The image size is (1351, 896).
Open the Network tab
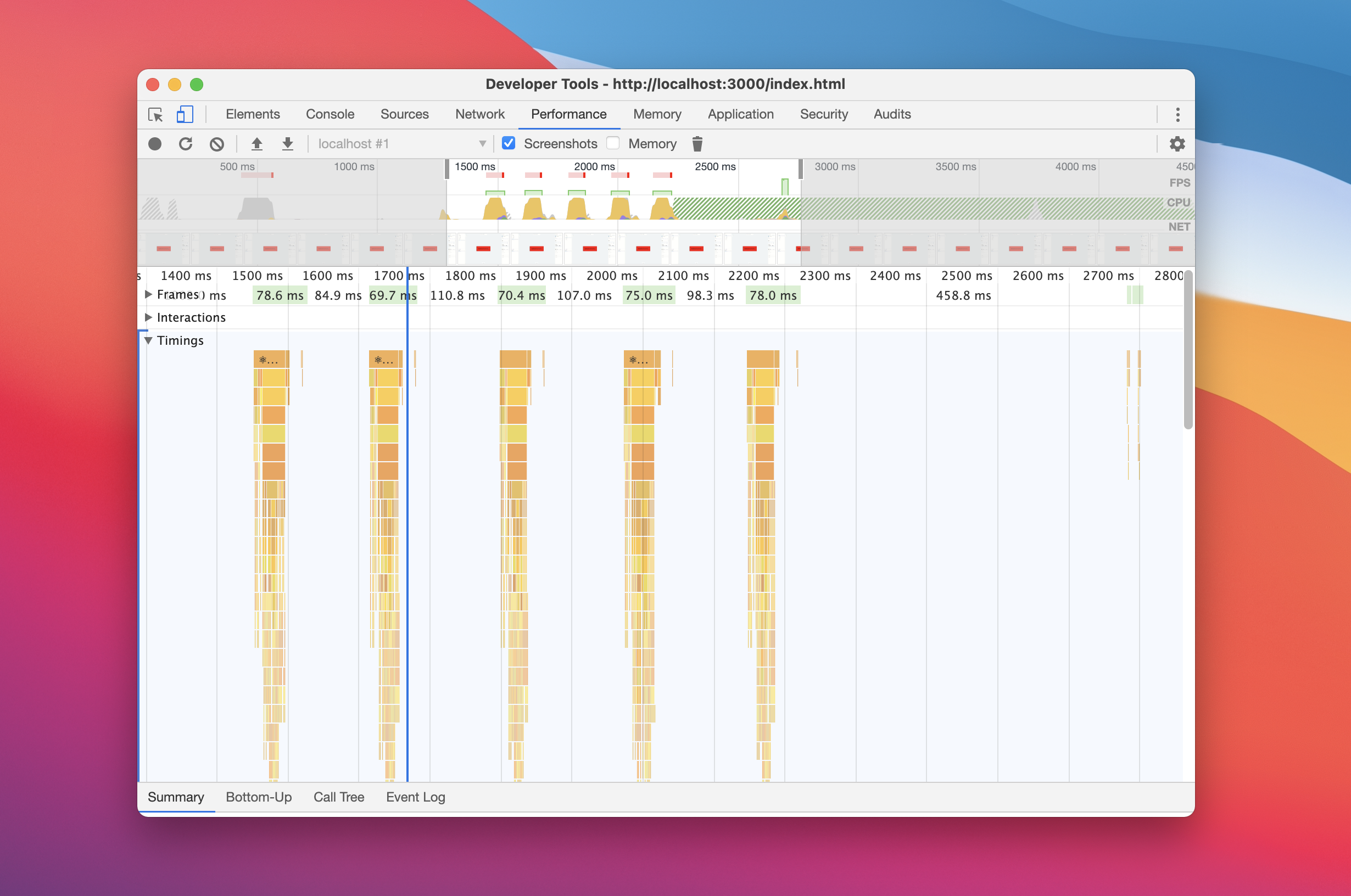point(480,114)
